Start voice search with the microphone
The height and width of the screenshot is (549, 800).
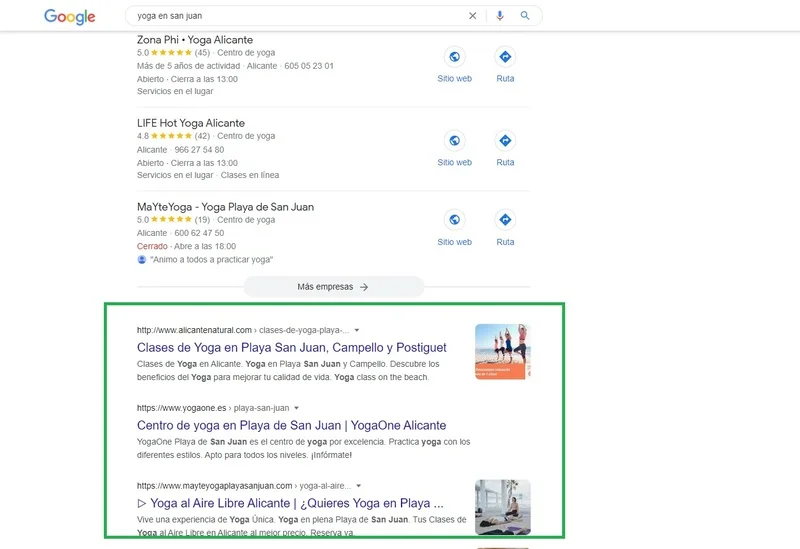500,16
